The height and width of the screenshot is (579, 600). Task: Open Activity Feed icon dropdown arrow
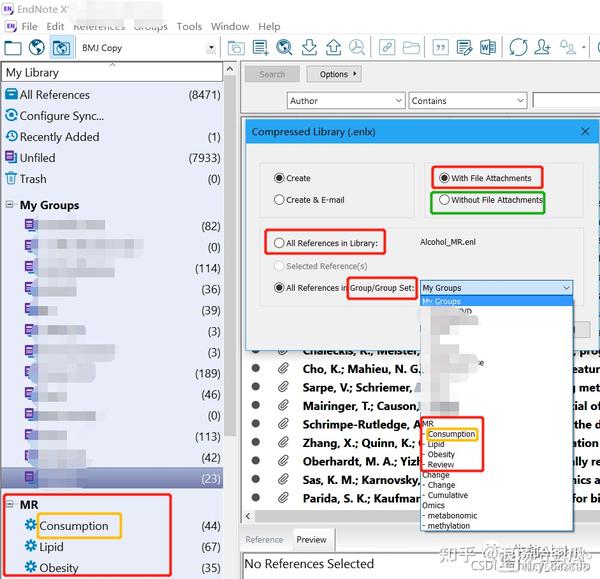point(584,47)
